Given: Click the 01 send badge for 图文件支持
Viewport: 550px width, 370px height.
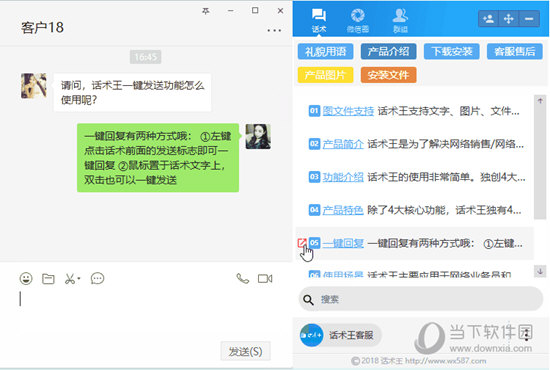Looking at the screenshot, I should click(314, 111).
